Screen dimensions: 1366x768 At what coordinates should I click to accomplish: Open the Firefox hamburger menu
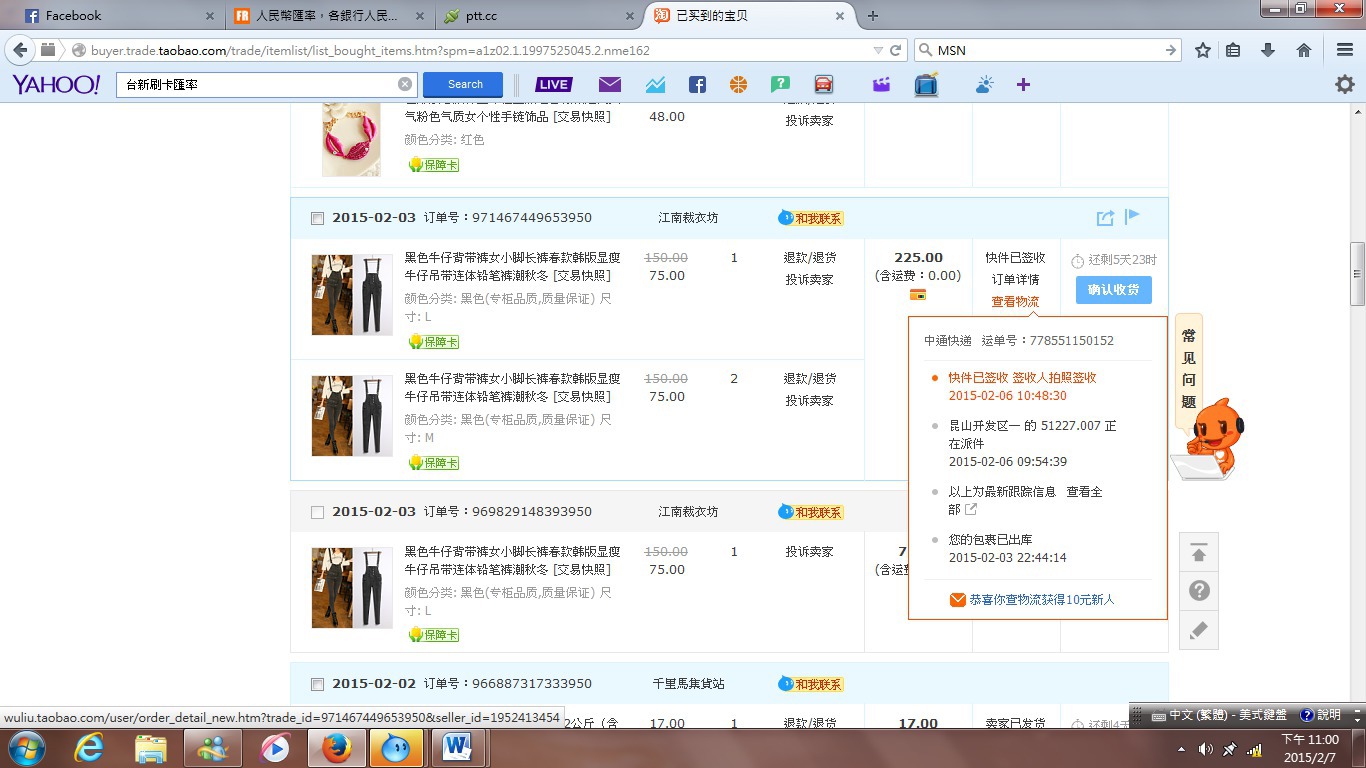1345,50
